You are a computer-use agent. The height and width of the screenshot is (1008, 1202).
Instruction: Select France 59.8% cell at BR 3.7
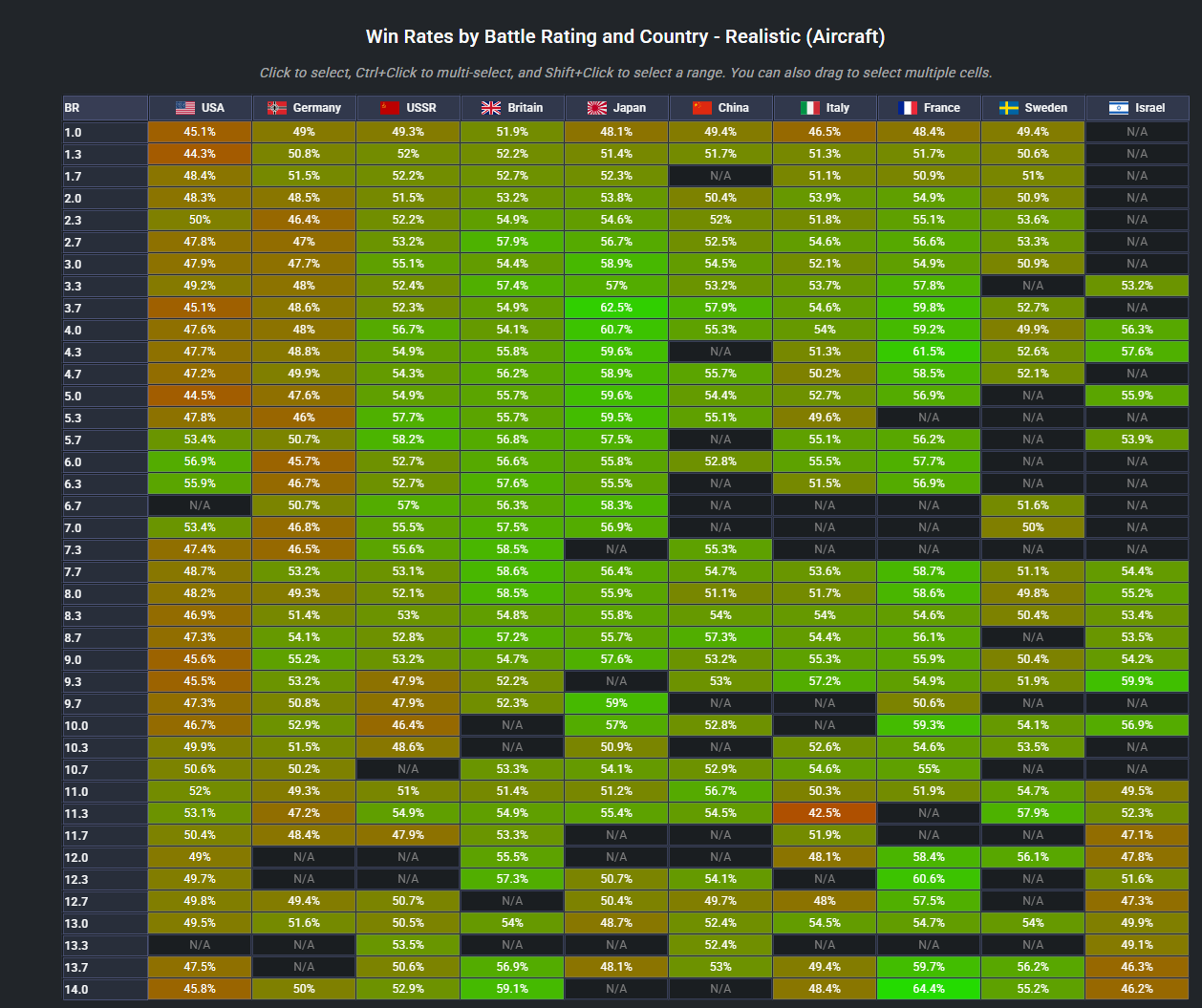(929, 308)
